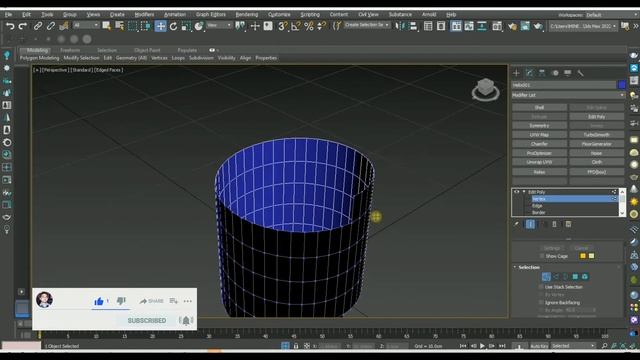Click the Align tool icon
640x360 pixels.
(x=413, y=26)
